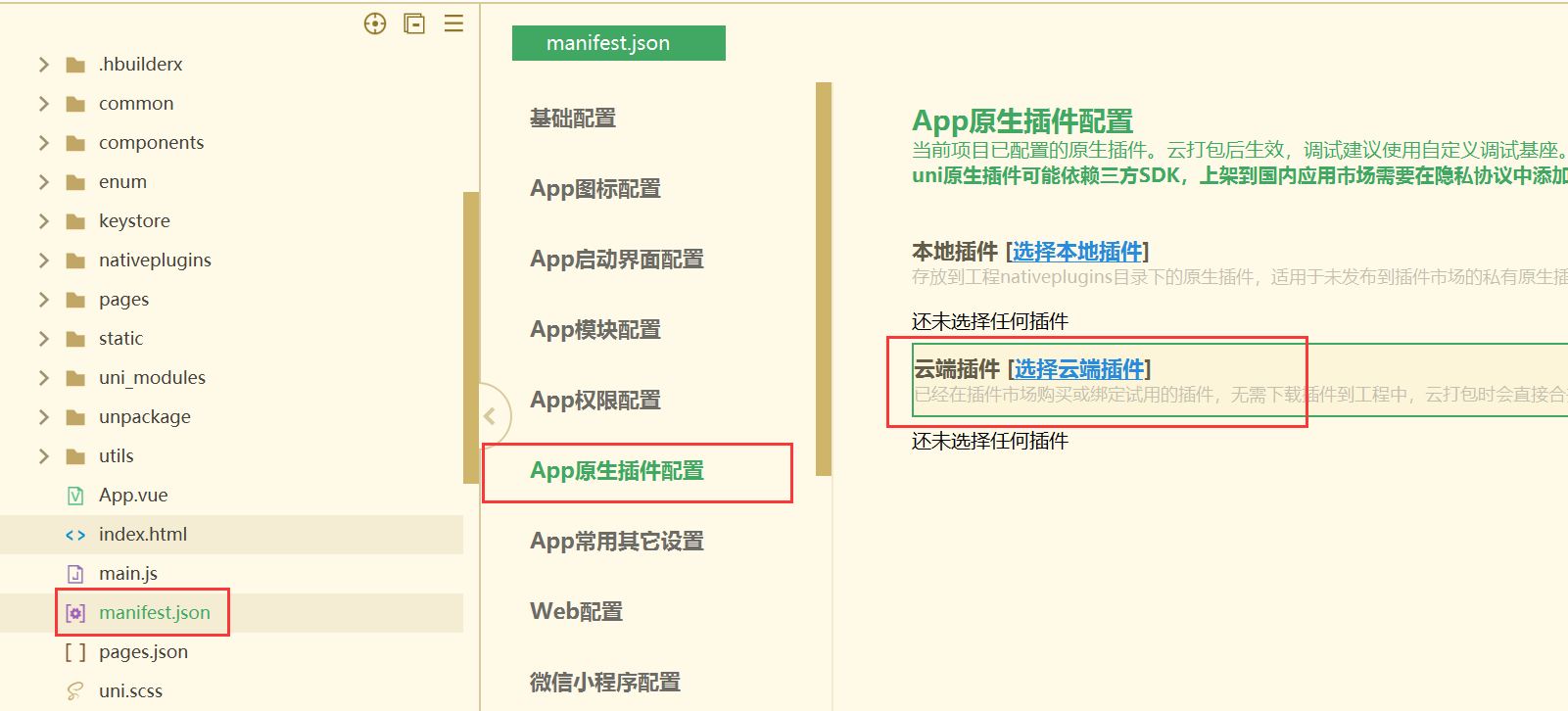Screen dimensions: 1568x711
Task: Open the Web配置 section
Action: pyautogui.click(x=577, y=612)
